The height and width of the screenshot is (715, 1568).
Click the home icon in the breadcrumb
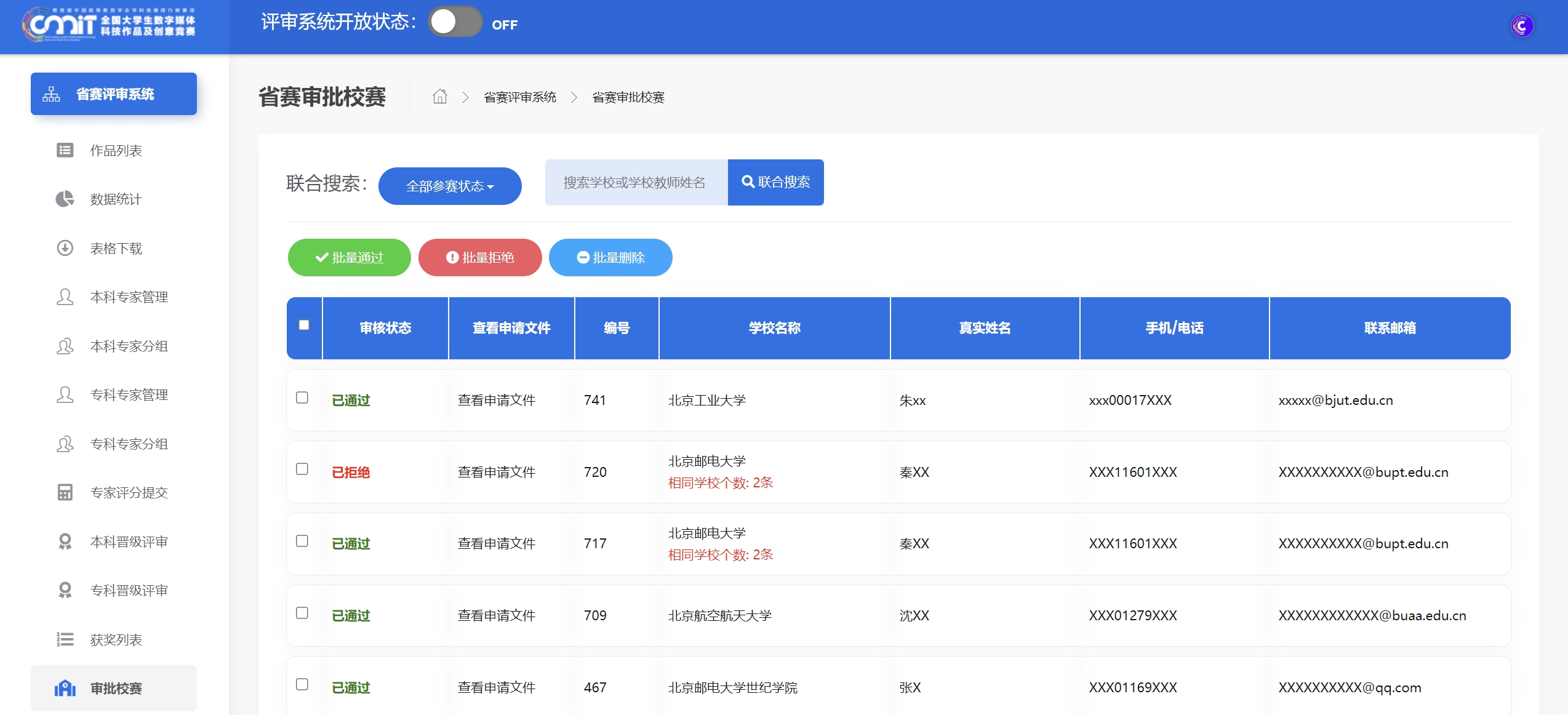(x=439, y=97)
